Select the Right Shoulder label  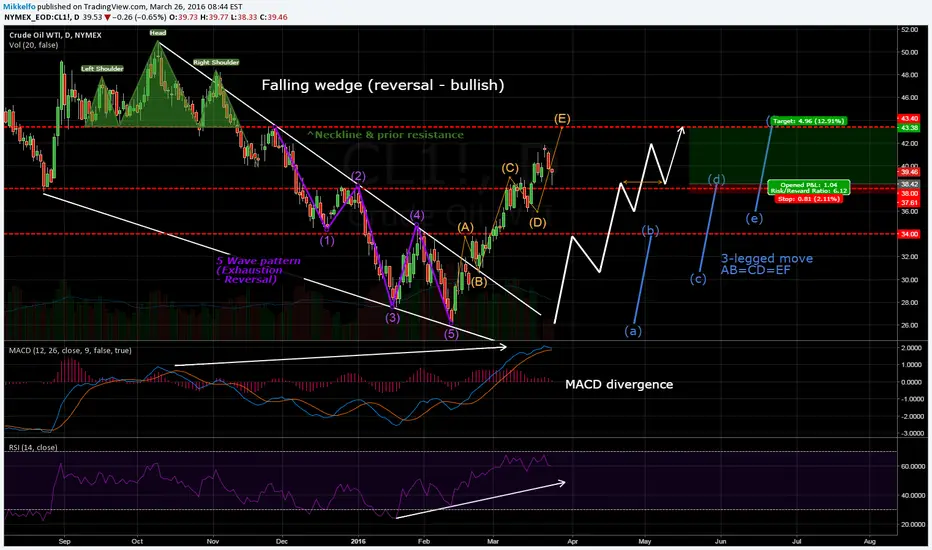coord(216,62)
